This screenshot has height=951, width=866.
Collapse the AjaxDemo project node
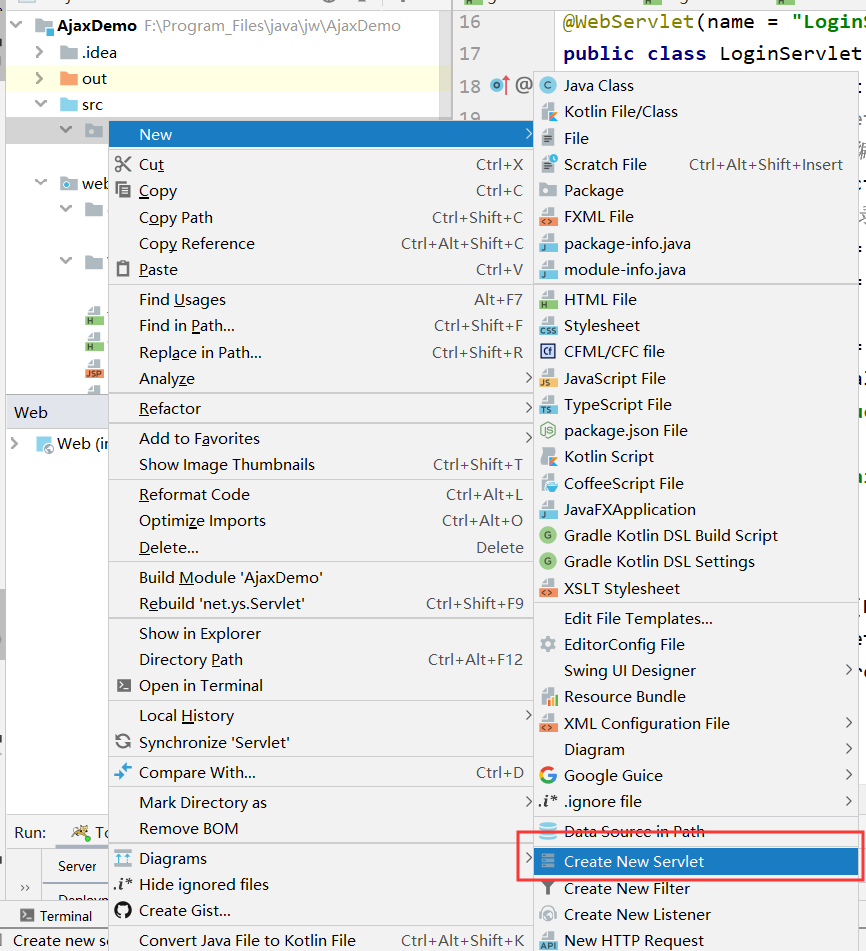tap(16, 25)
